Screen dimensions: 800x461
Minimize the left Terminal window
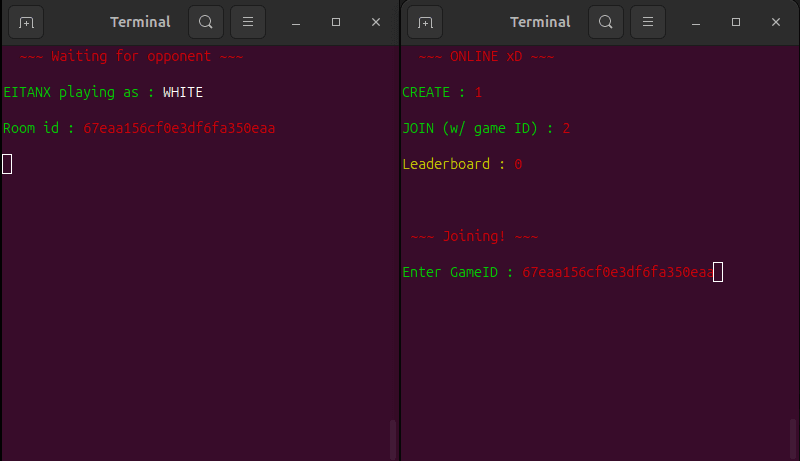tap(296, 22)
